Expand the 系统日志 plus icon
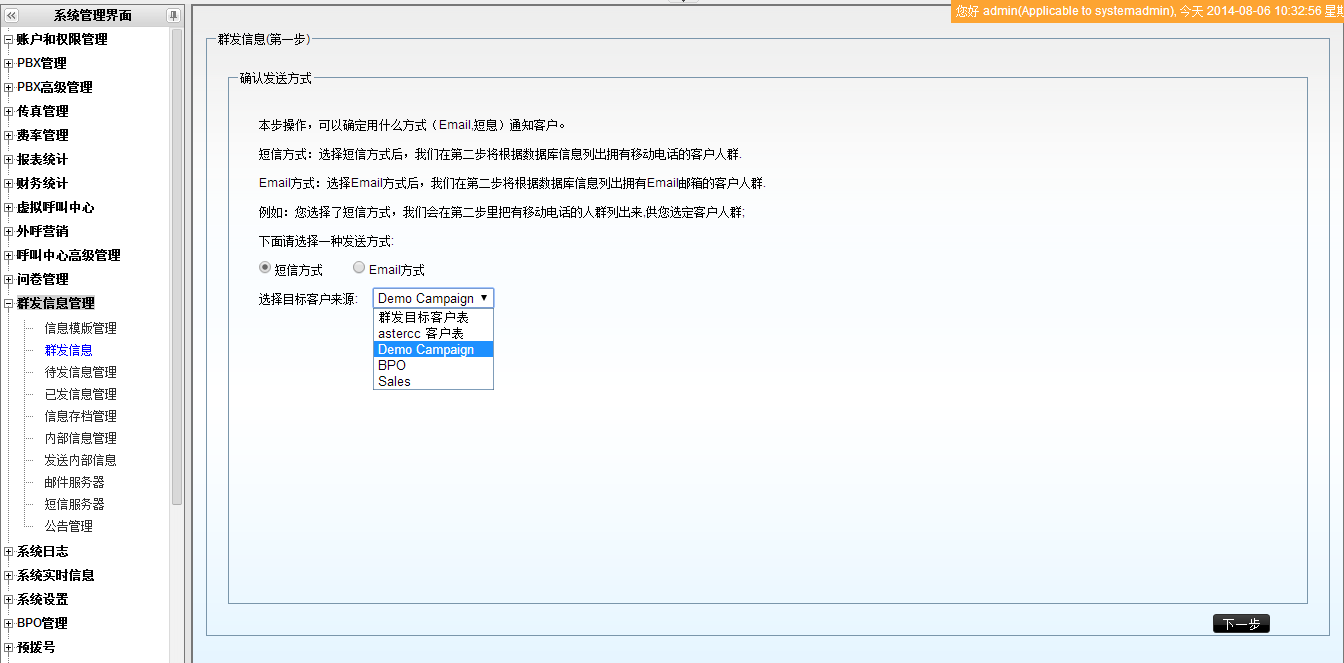1344x663 pixels. click(9, 552)
